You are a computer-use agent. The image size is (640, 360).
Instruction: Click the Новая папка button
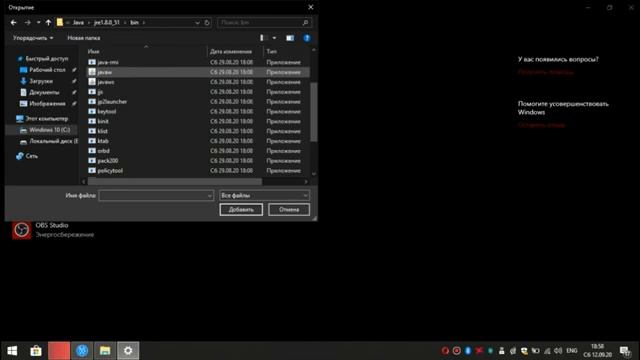[x=84, y=38]
